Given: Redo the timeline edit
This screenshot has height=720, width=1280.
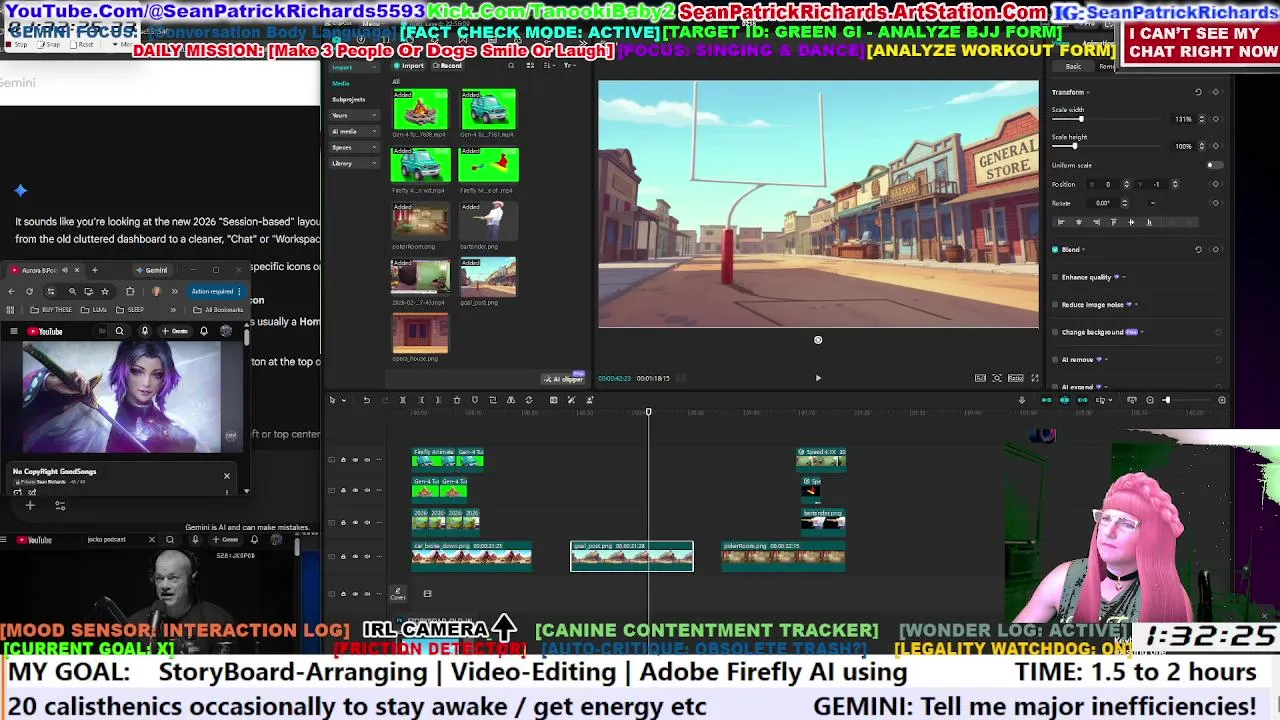Looking at the screenshot, I should point(384,400).
